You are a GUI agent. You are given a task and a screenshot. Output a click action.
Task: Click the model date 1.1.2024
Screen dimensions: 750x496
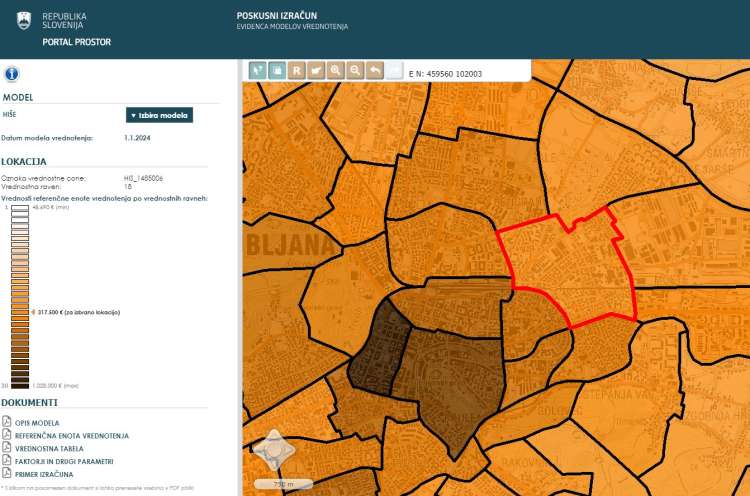point(137,138)
